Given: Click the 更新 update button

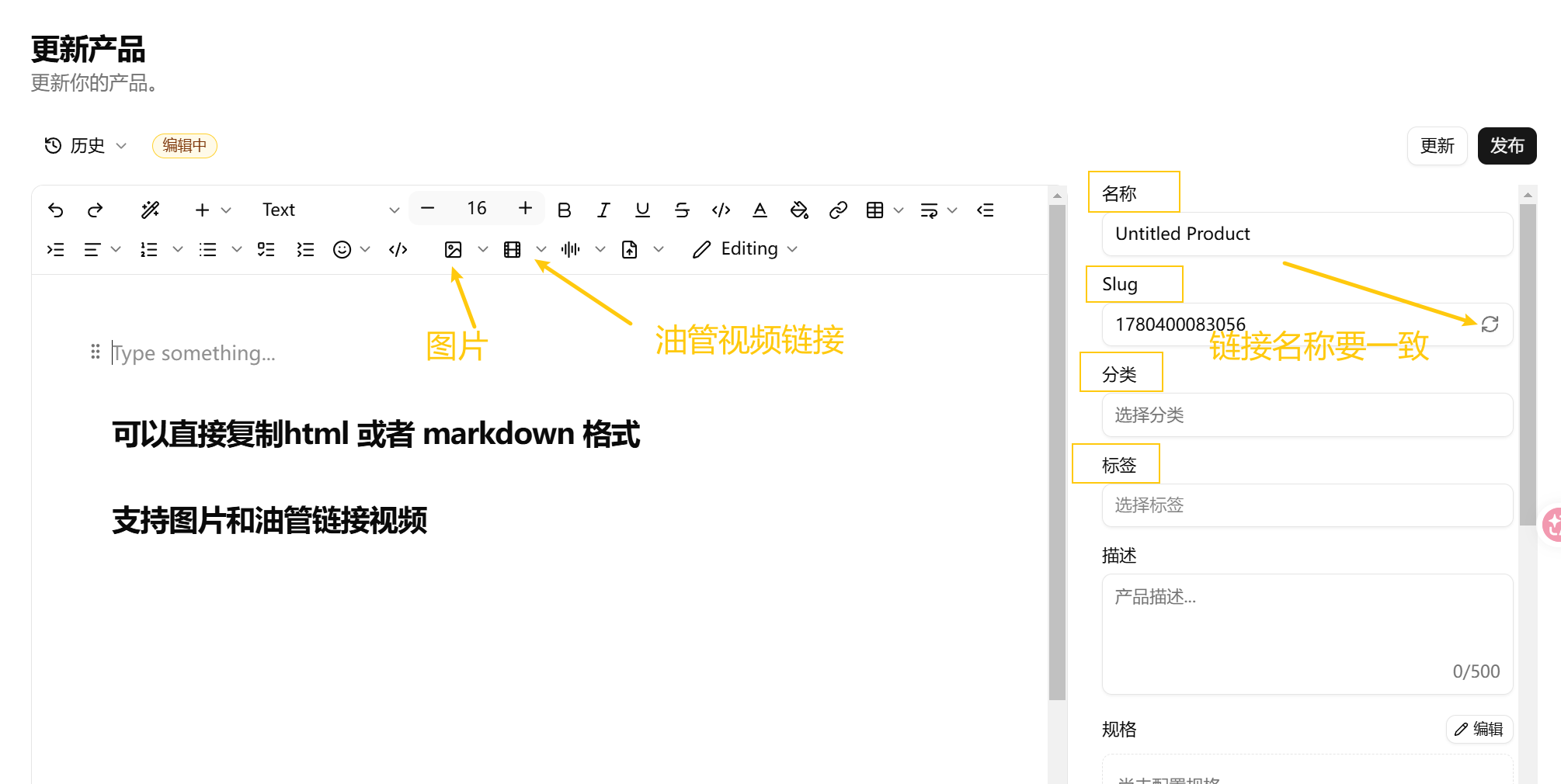Looking at the screenshot, I should (1437, 145).
